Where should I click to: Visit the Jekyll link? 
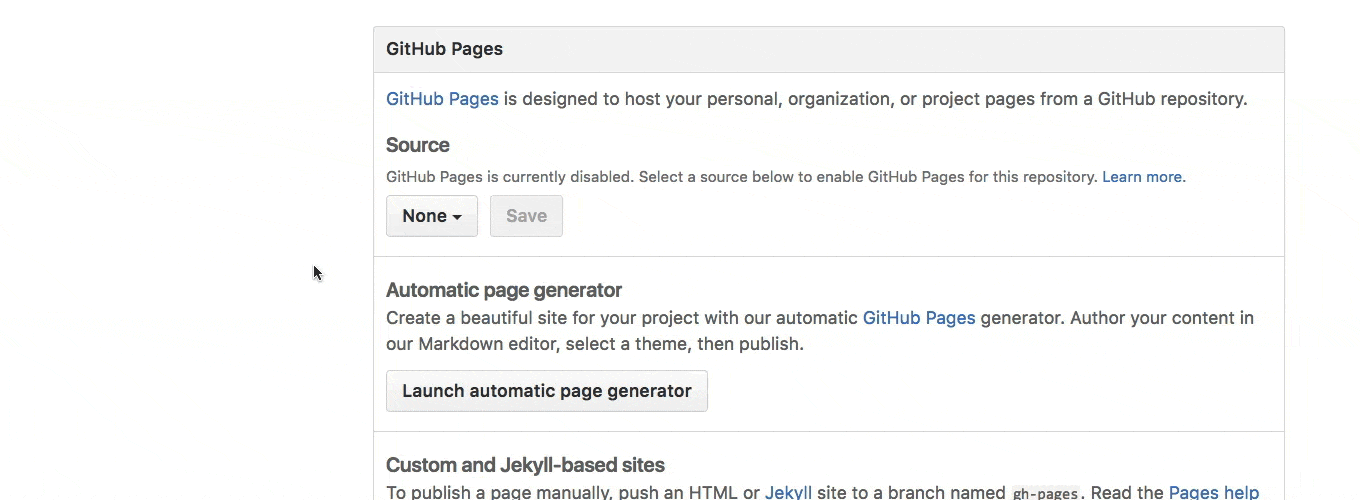788,492
